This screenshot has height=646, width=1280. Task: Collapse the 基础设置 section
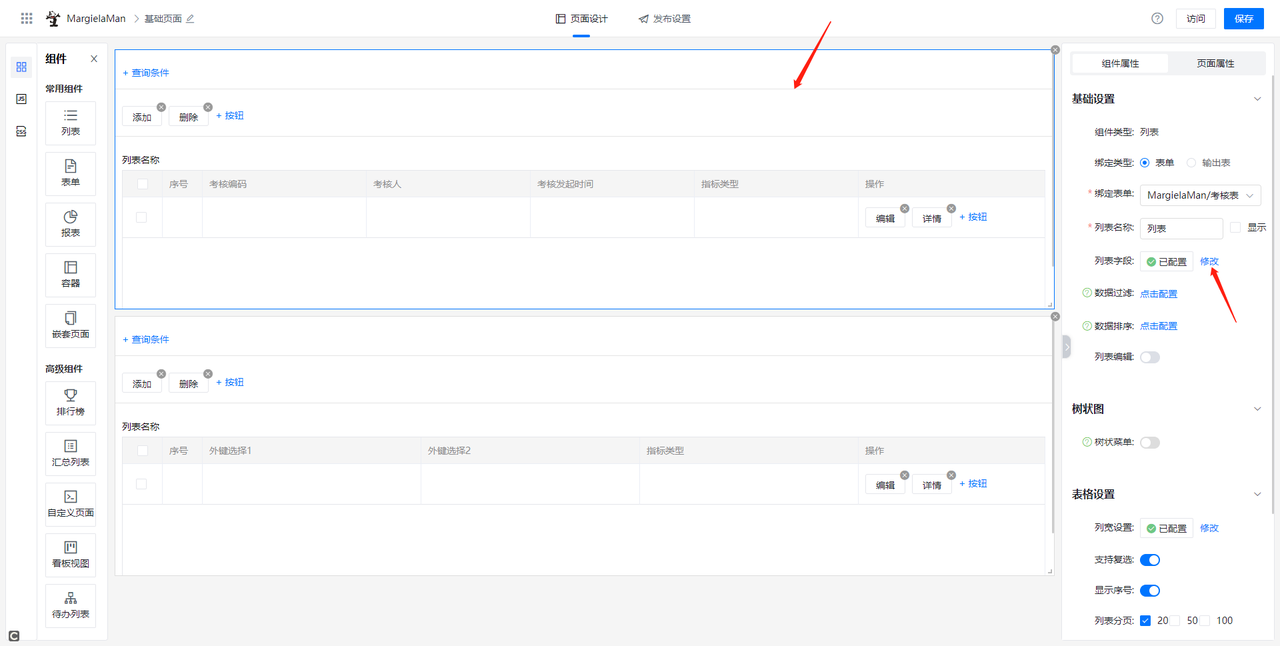1257,99
